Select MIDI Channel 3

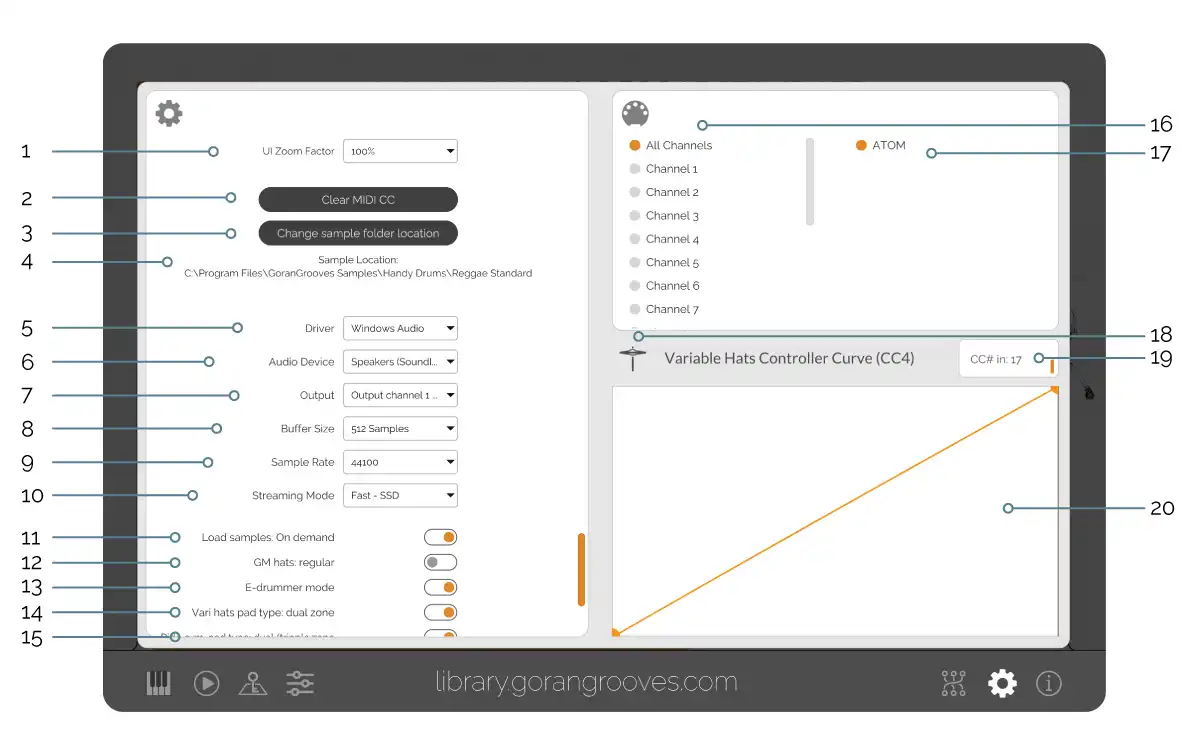click(x=664, y=216)
